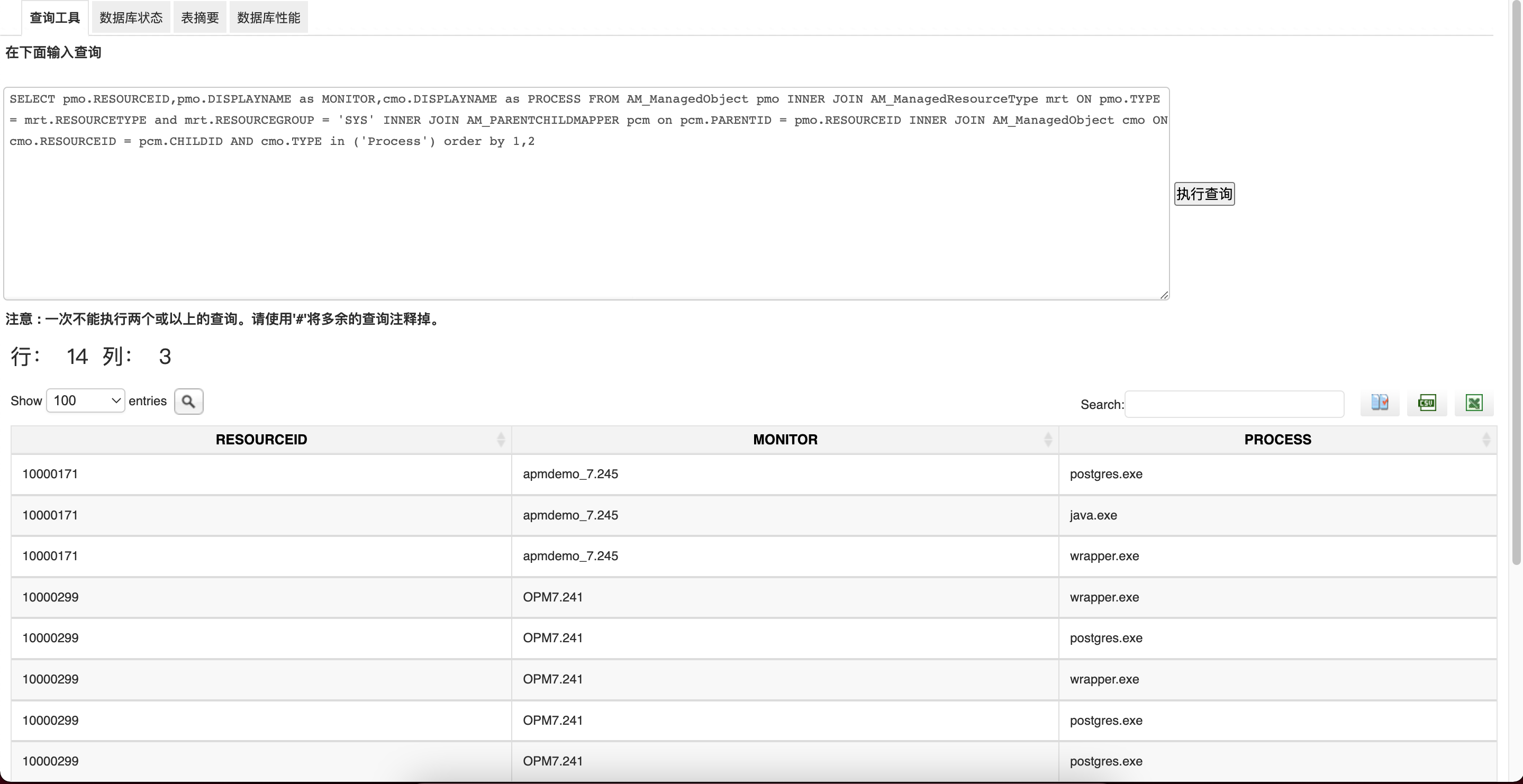The width and height of the screenshot is (1523, 784).
Task: Sort by the RESOURCEID column arrows
Action: [x=501, y=439]
